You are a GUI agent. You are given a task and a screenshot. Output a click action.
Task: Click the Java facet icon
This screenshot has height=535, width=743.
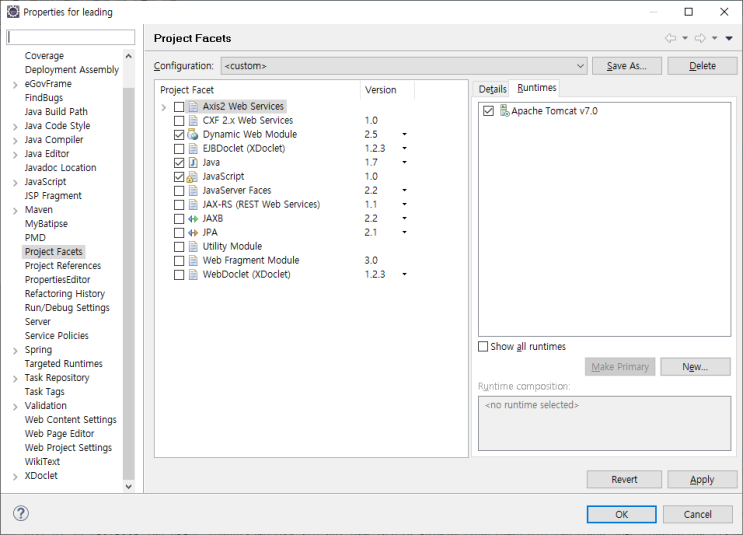193,163
